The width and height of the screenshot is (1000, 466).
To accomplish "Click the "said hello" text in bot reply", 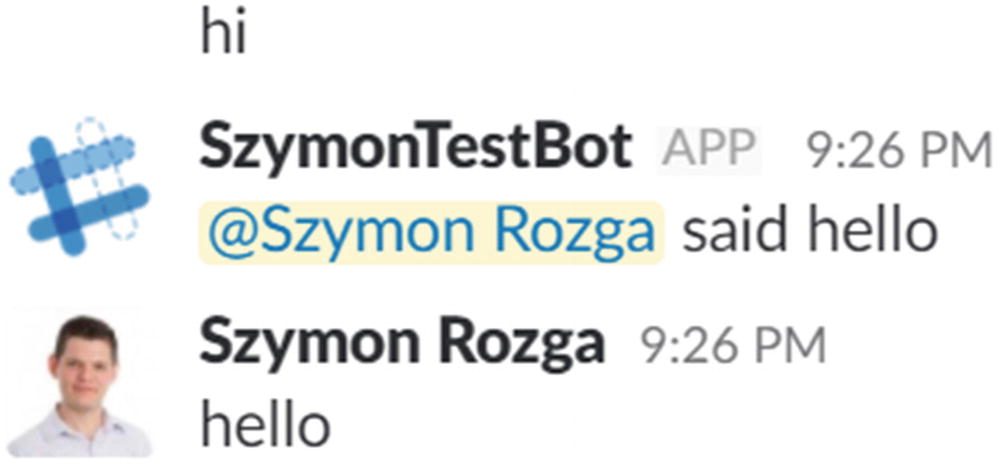I will (x=810, y=232).
